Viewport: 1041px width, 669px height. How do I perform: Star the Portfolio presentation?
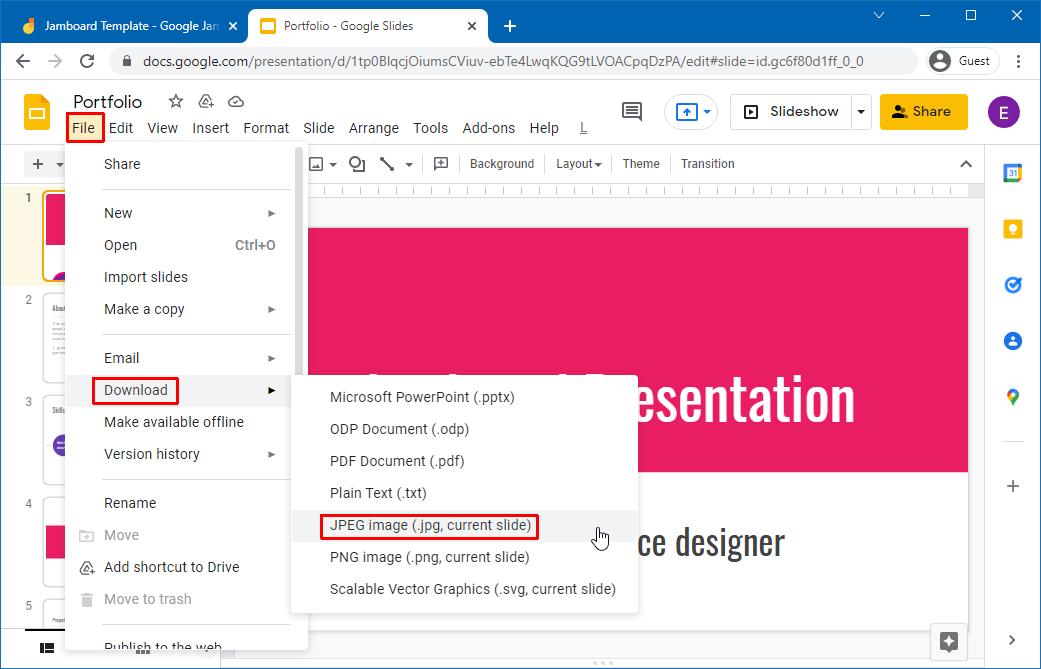click(x=176, y=101)
